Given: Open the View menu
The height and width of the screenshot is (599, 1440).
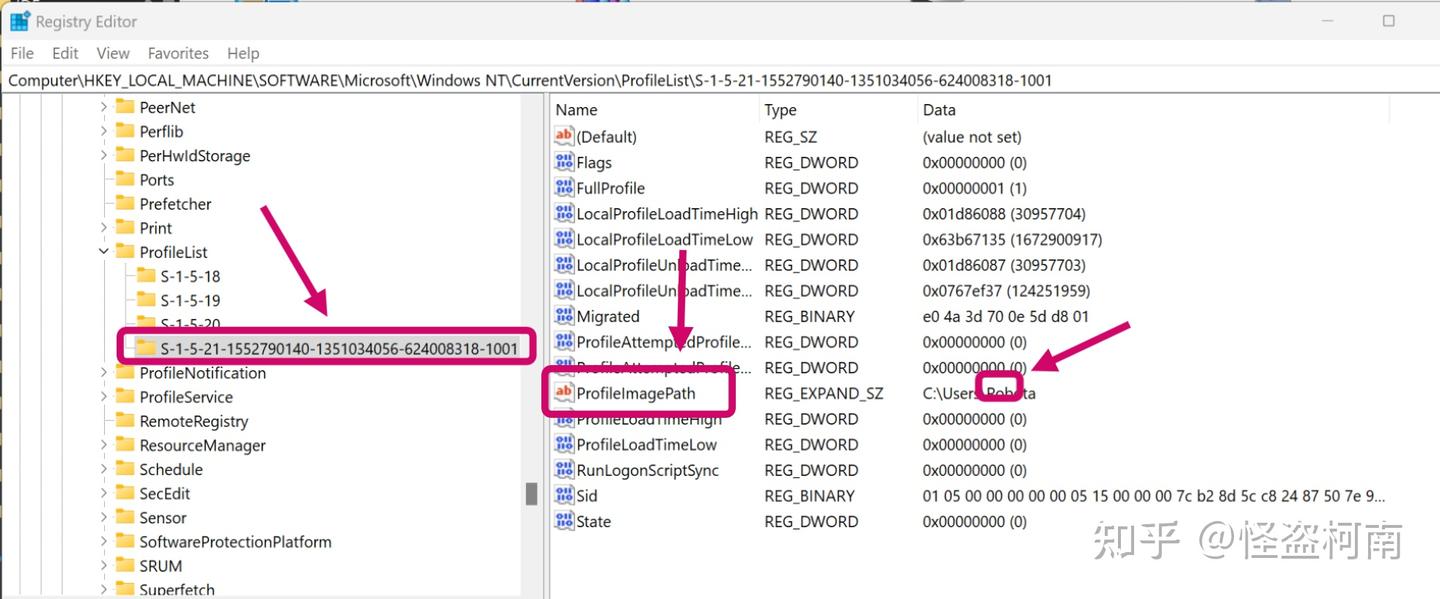Looking at the screenshot, I should pos(113,53).
